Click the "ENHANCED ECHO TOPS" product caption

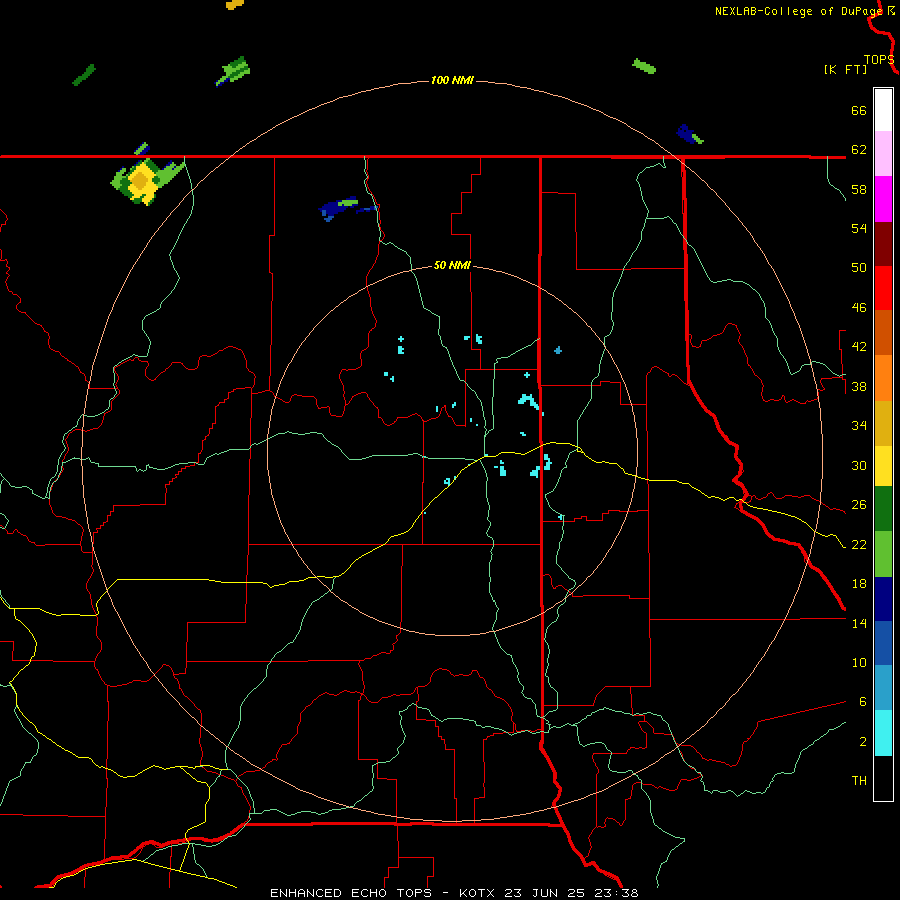[351, 893]
